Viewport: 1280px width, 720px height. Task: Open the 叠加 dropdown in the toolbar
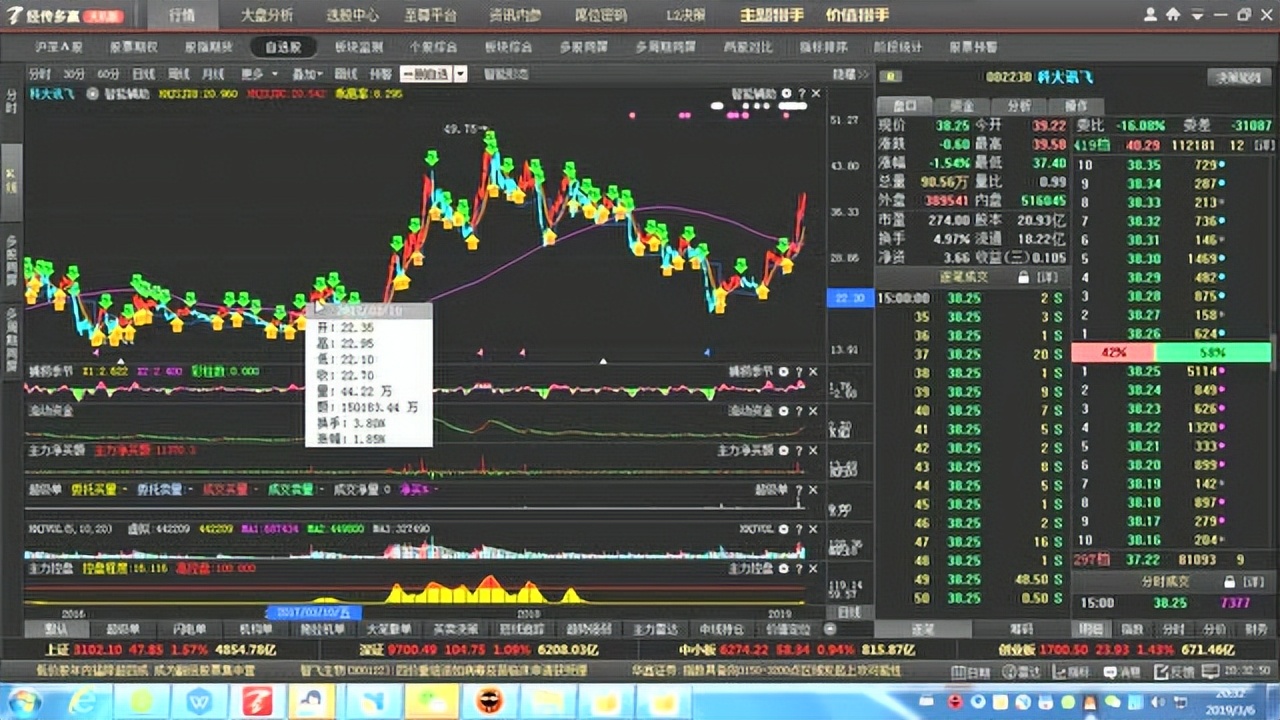click(x=307, y=72)
